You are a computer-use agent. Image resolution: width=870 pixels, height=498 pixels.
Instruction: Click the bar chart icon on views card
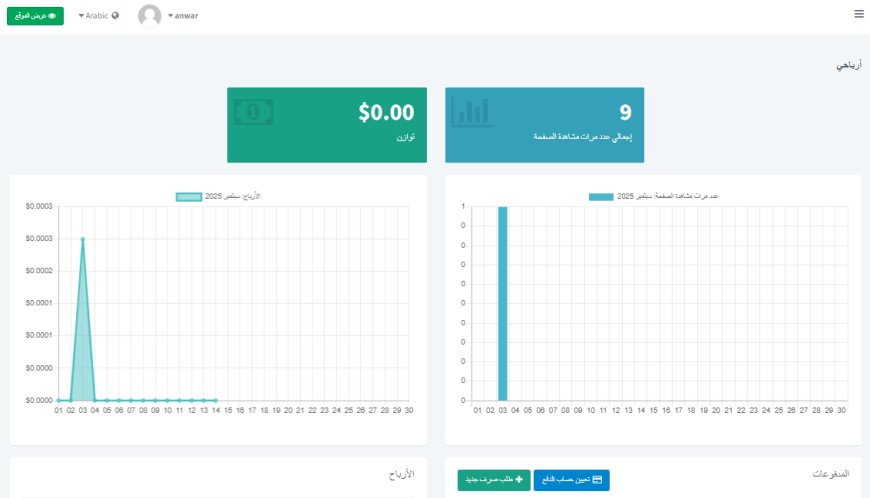click(471, 111)
